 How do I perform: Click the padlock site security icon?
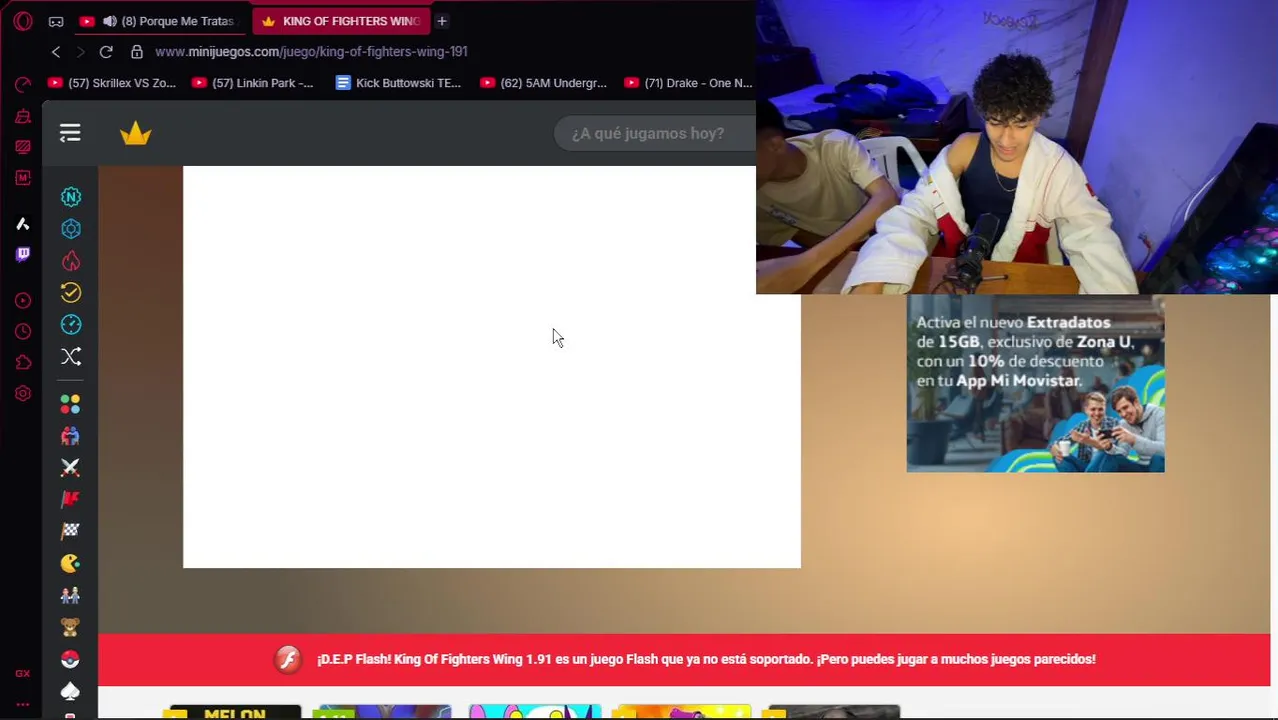pyautogui.click(x=137, y=52)
